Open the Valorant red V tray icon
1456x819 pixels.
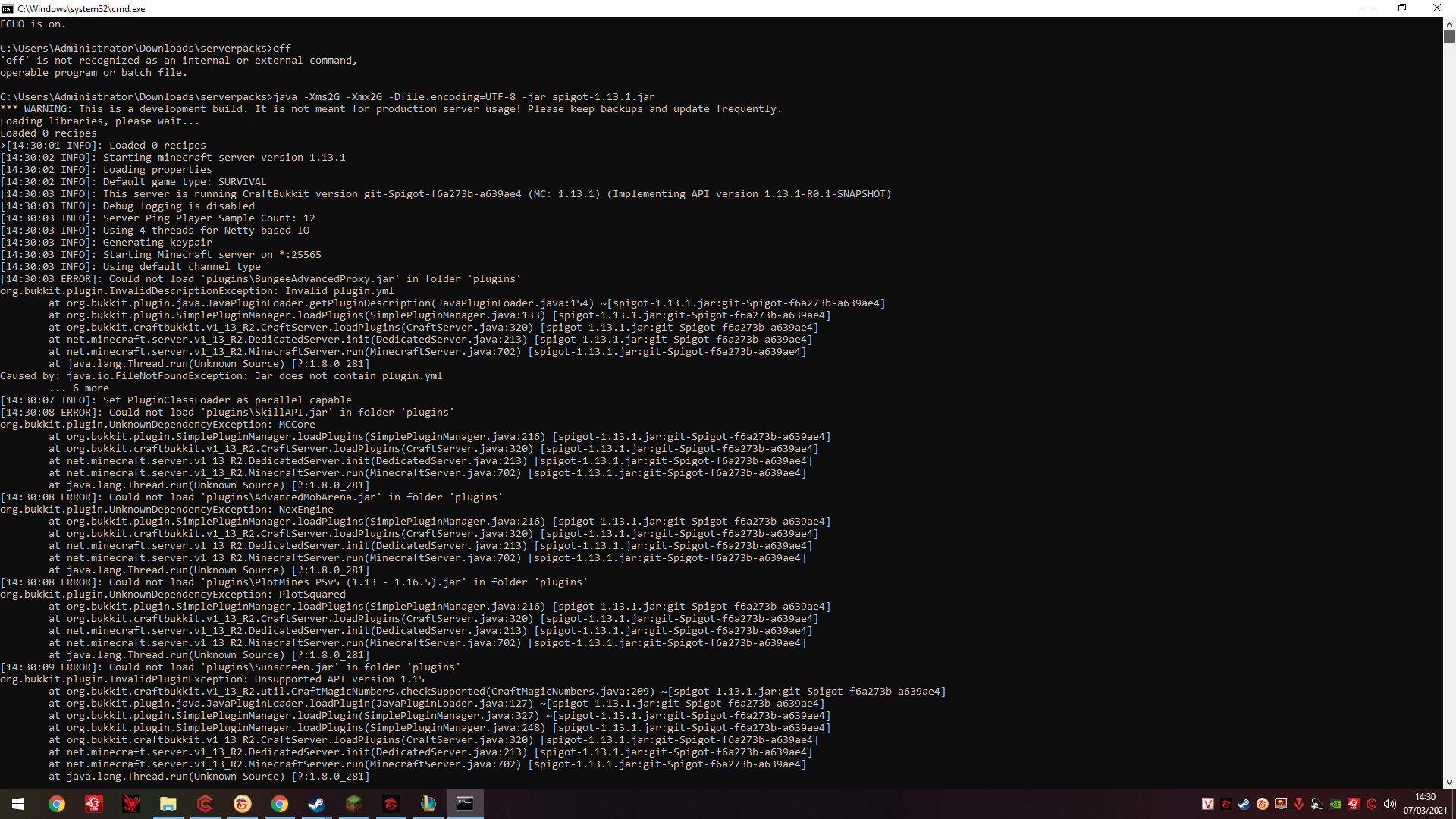(1299, 804)
